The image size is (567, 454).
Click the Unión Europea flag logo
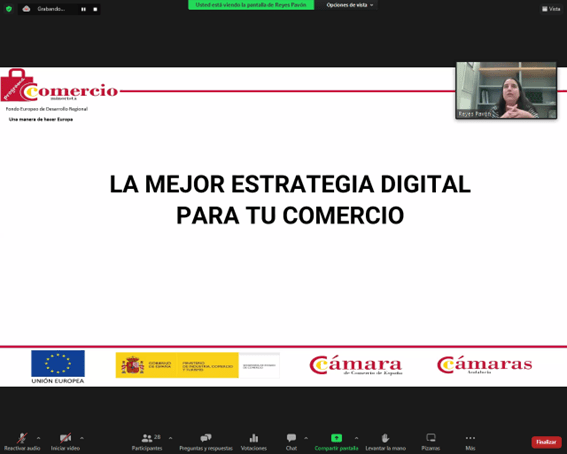(58, 367)
